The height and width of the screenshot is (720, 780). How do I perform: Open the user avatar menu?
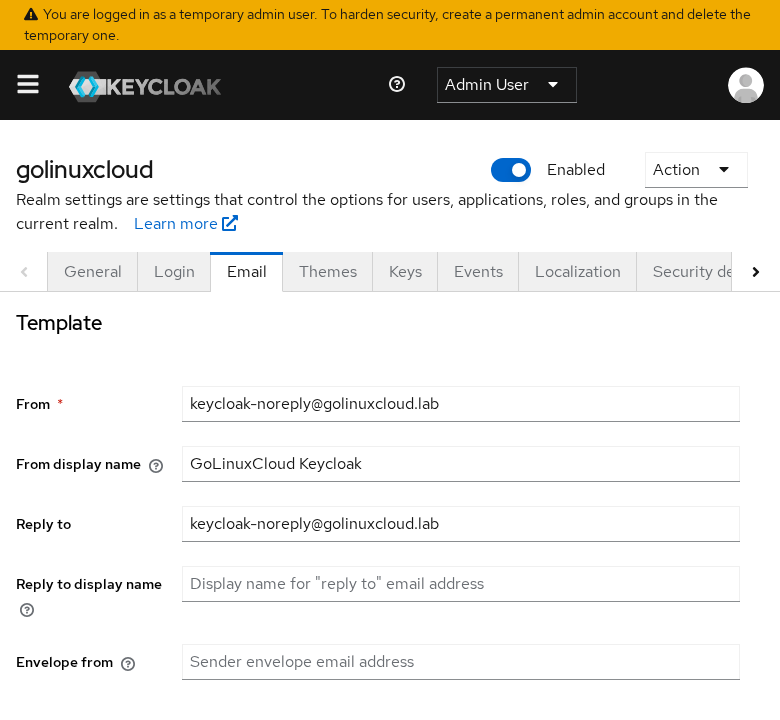coord(745,85)
